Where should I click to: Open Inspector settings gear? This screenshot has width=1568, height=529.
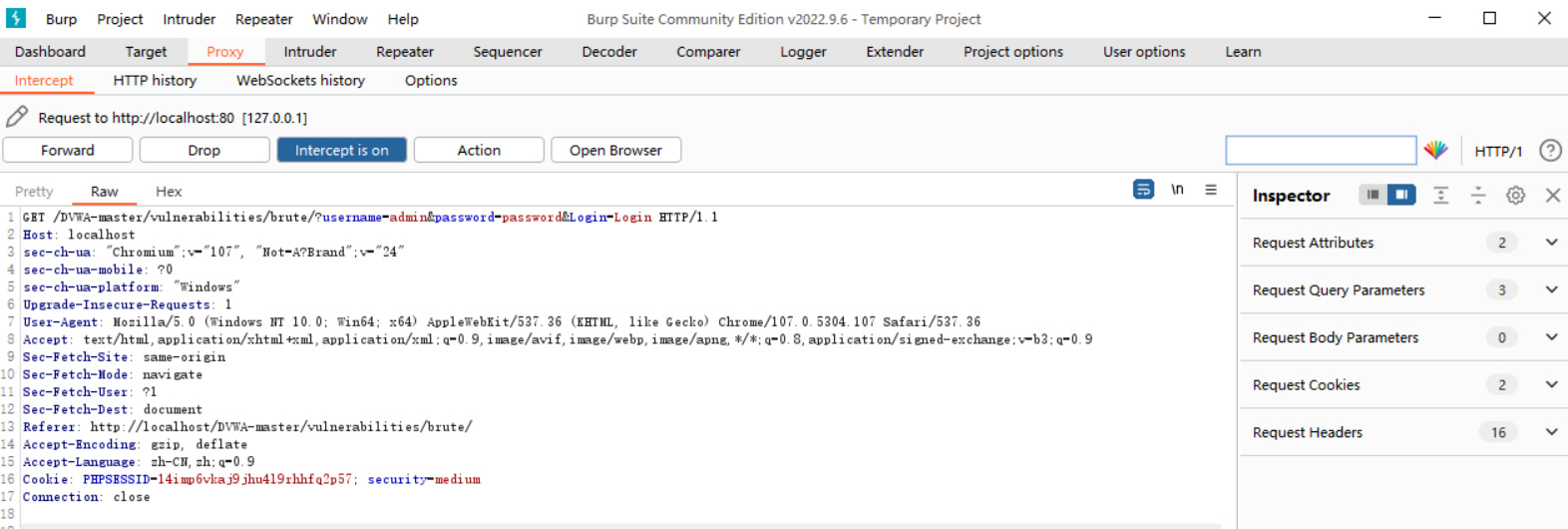pos(1515,196)
